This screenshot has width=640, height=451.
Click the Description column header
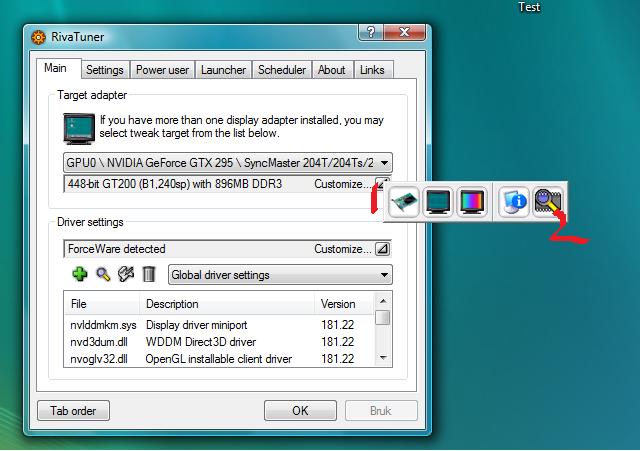coord(227,304)
